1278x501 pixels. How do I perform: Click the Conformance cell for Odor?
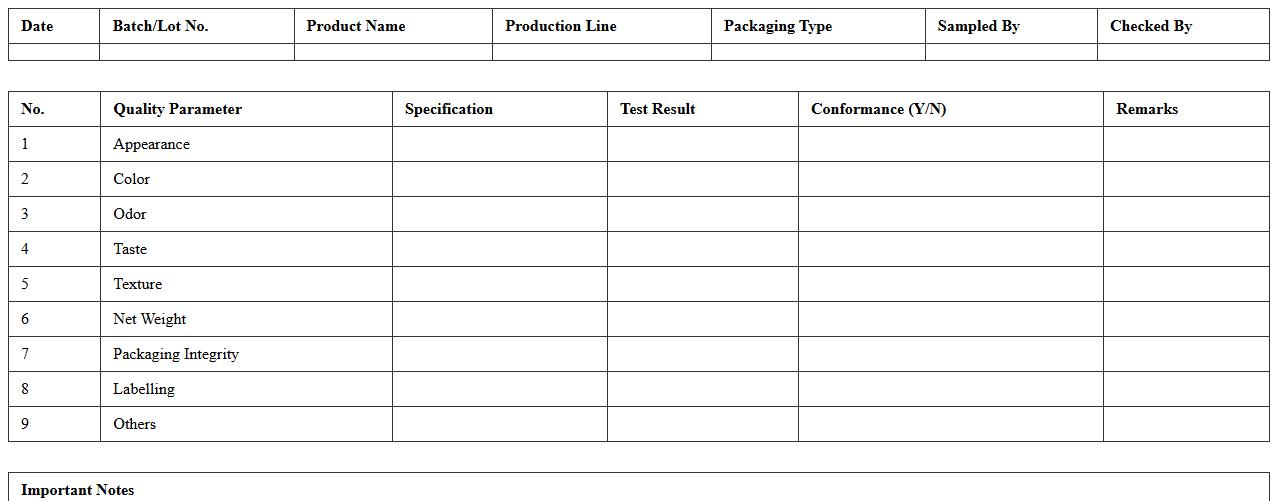[950, 214]
